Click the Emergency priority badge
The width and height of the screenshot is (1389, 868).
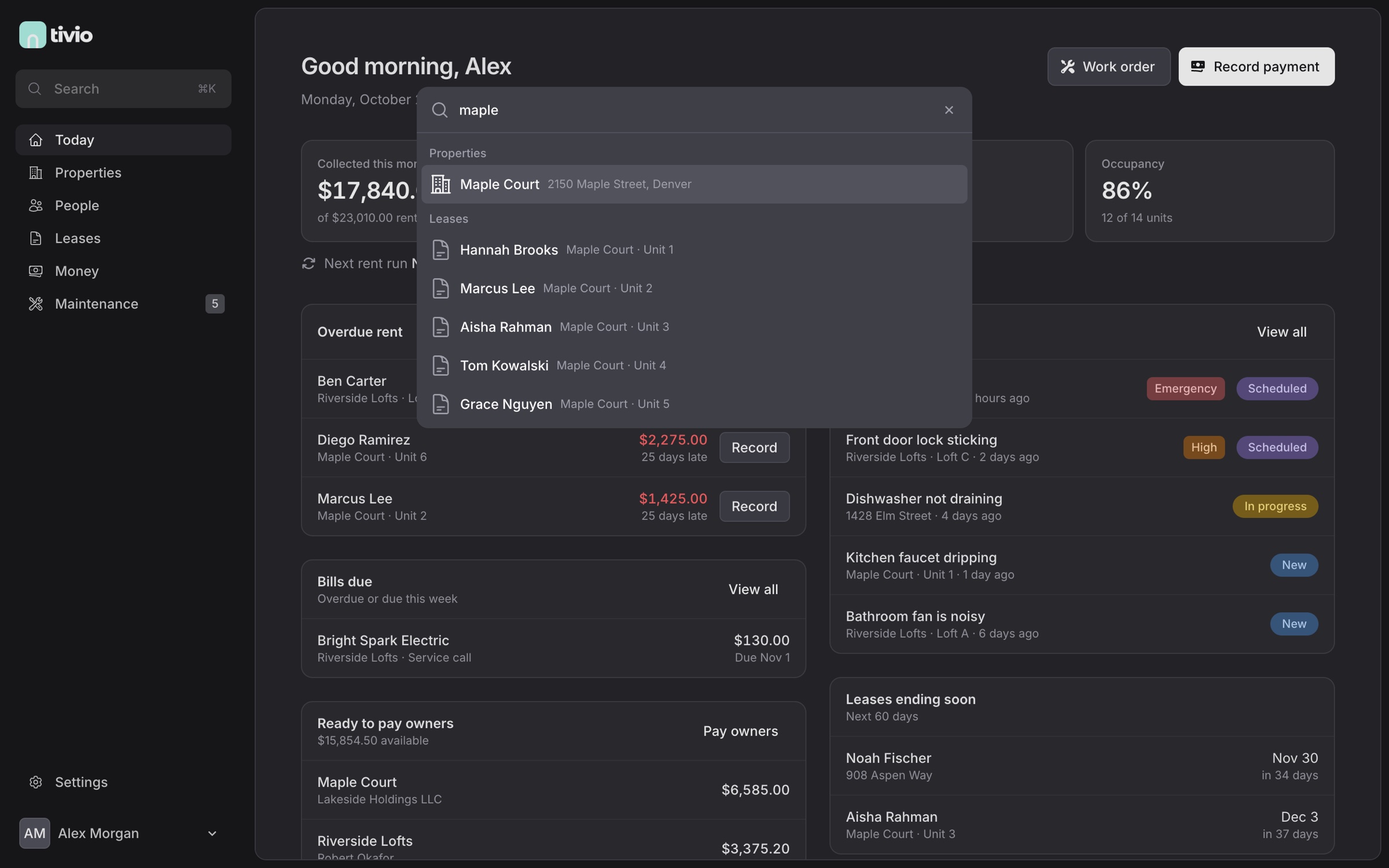pyautogui.click(x=1185, y=388)
